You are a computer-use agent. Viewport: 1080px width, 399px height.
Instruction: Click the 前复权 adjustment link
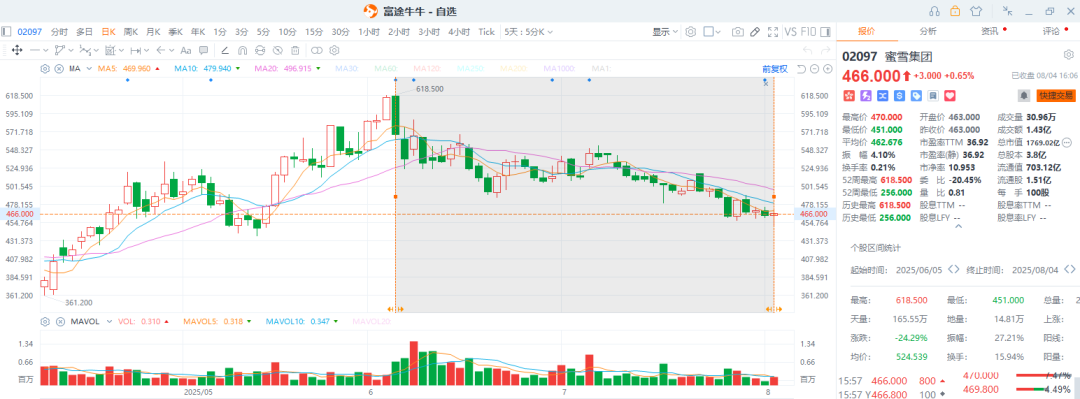coord(774,69)
